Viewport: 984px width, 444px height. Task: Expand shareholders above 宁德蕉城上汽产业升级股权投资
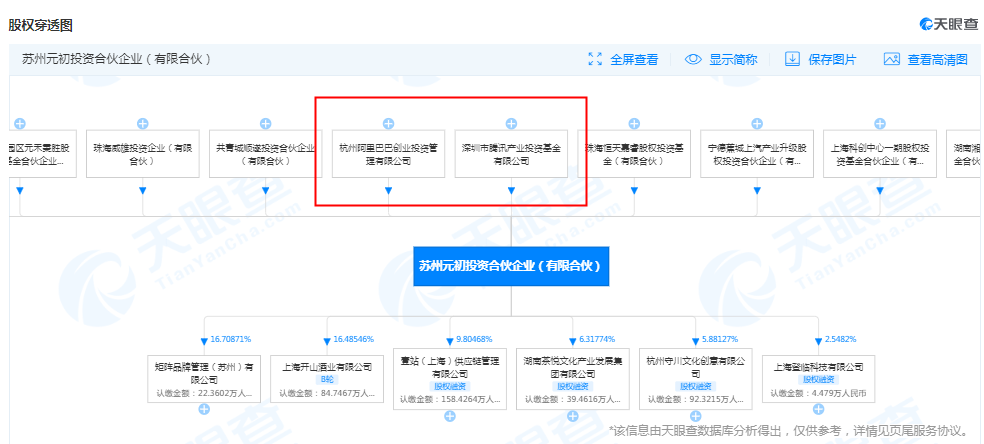(x=757, y=124)
